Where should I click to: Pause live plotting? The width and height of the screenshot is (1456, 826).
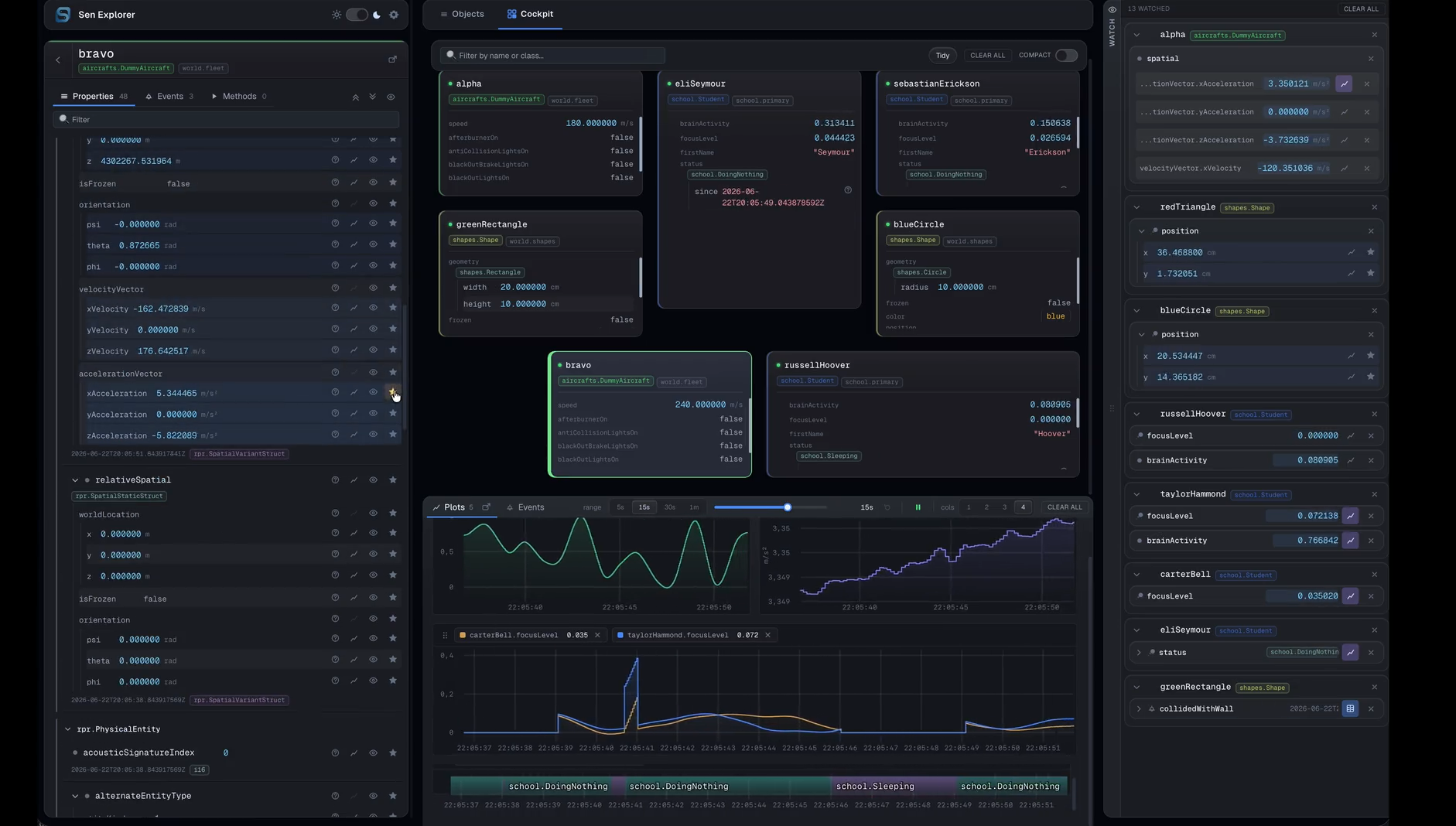click(918, 507)
